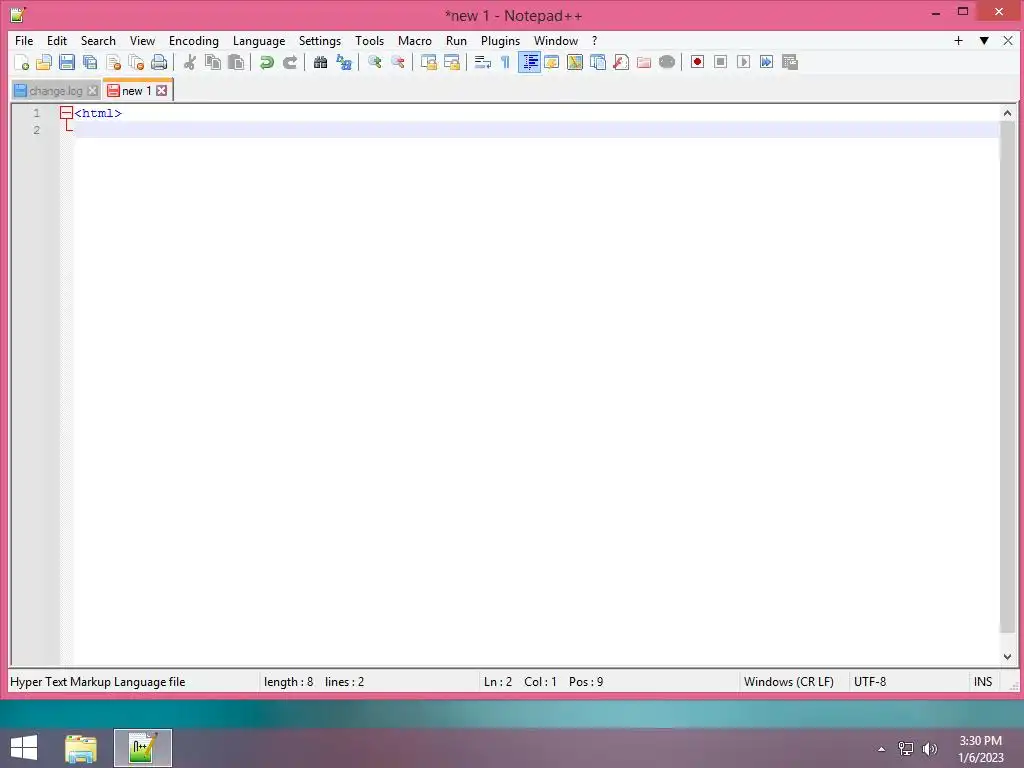The height and width of the screenshot is (768, 1024).
Task: Toggle synchronize horizontal scrolling
Action: (x=452, y=62)
